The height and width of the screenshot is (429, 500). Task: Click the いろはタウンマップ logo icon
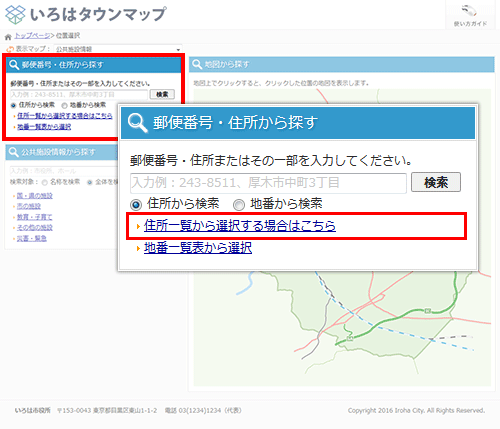(x=16, y=15)
